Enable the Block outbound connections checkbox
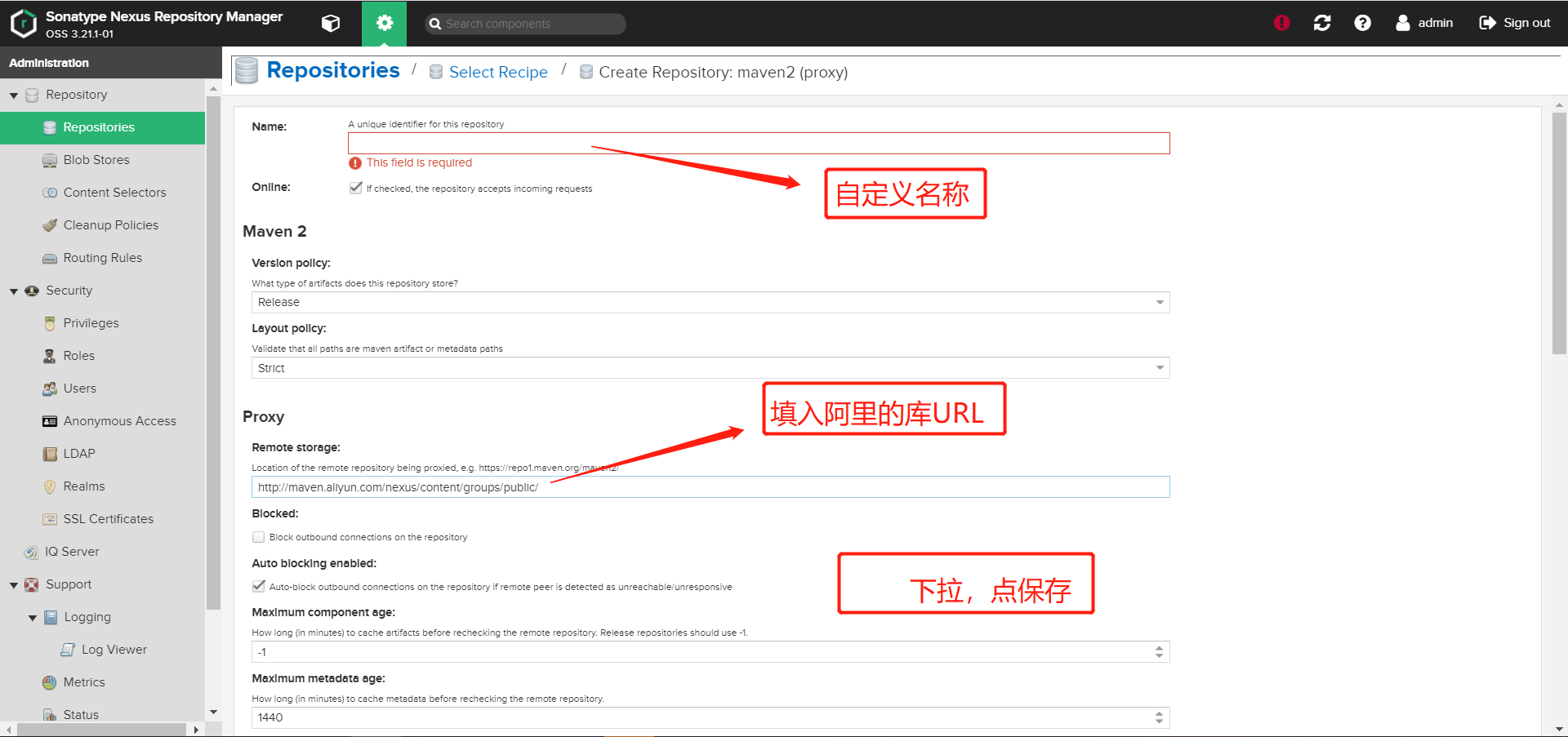The image size is (1568, 737). [x=259, y=537]
